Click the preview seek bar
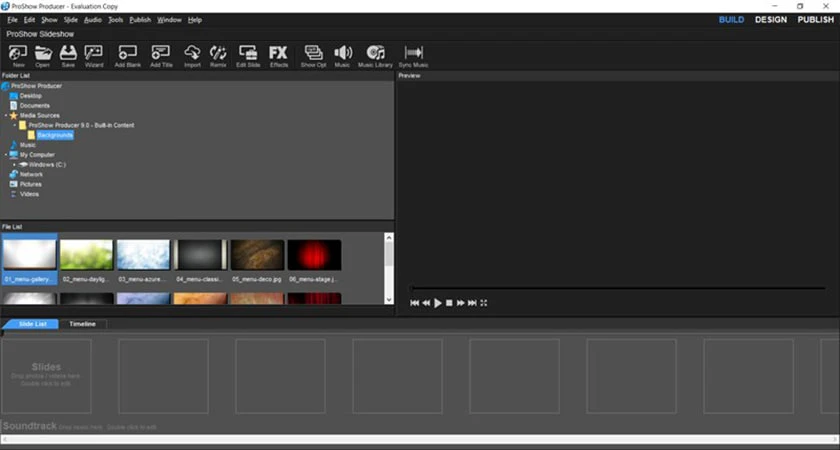This screenshot has height=450, width=840. 618,288
